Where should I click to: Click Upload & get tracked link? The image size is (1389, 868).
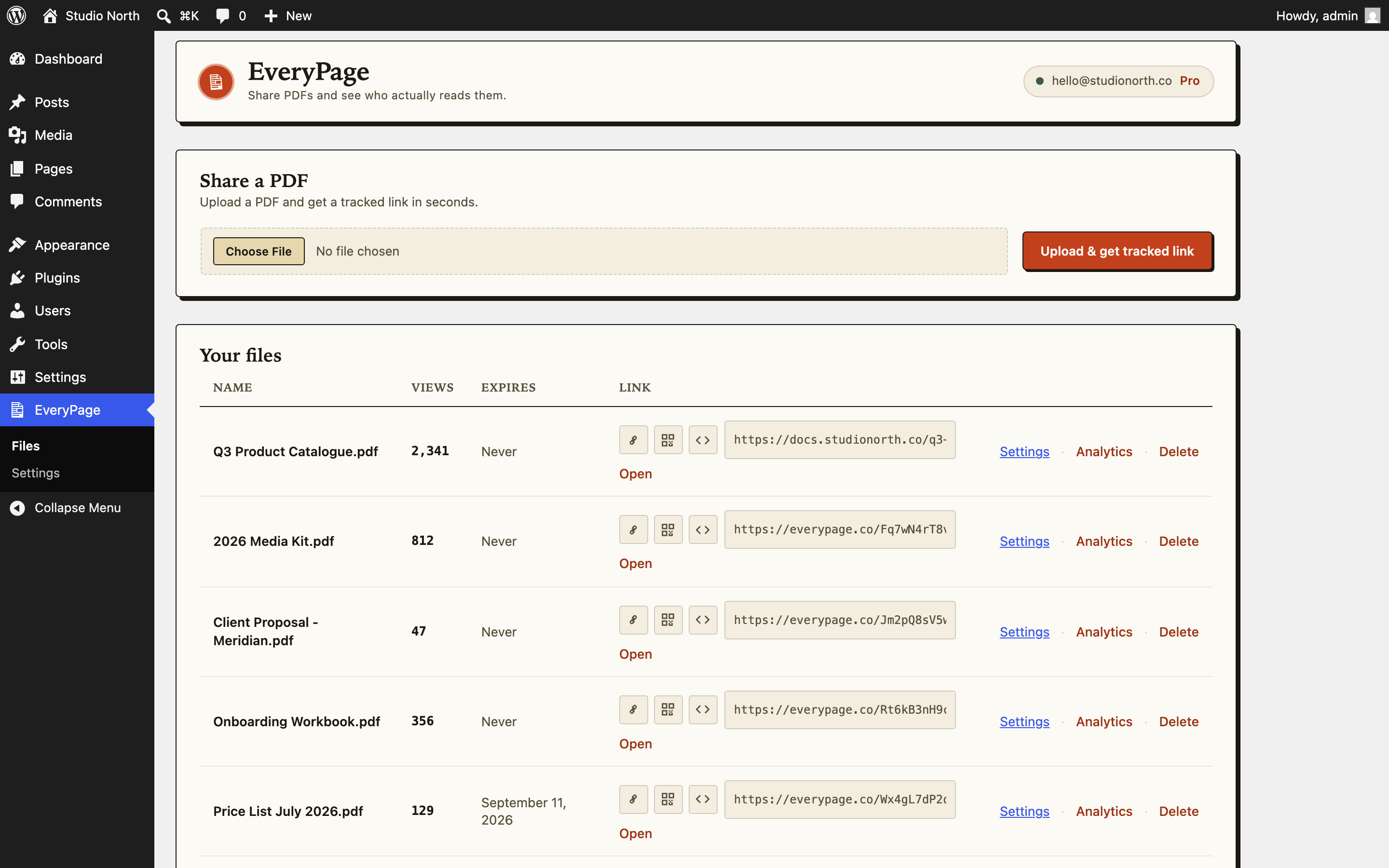1117,251
